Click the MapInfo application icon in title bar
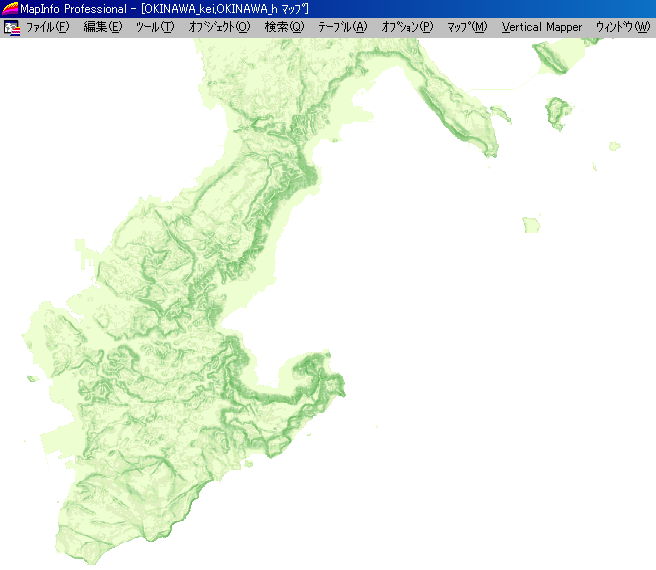The height and width of the screenshot is (570, 656). pos(10,9)
